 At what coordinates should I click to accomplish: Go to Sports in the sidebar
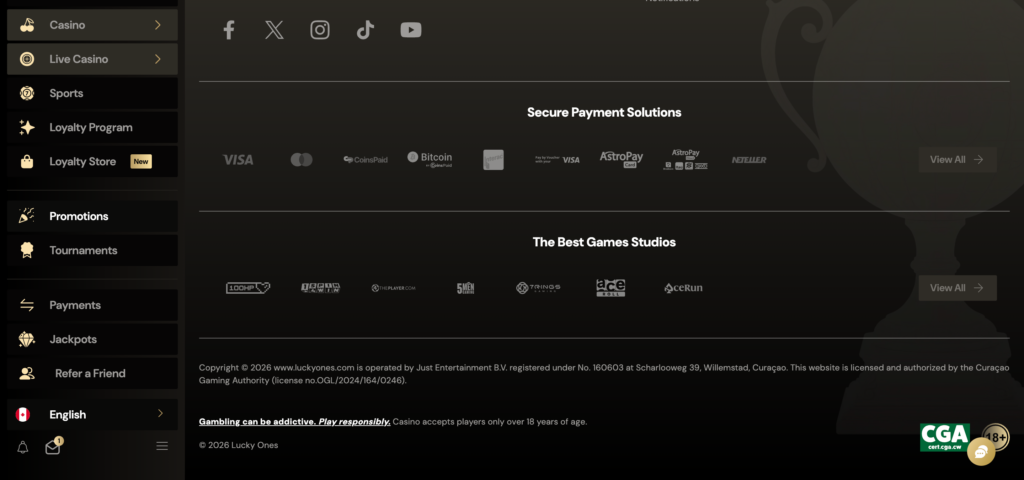tap(92, 93)
